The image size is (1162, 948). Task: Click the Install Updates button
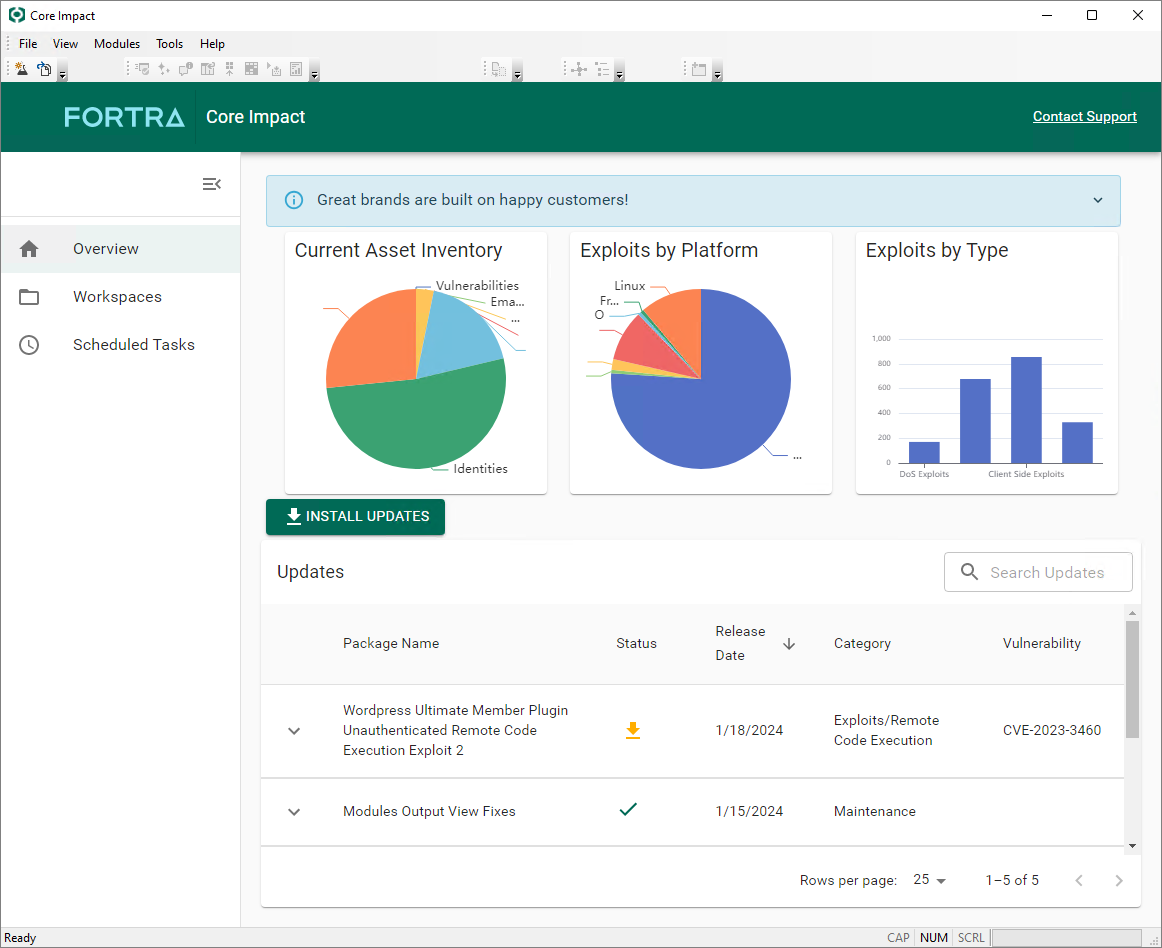(x=355, y=517)
